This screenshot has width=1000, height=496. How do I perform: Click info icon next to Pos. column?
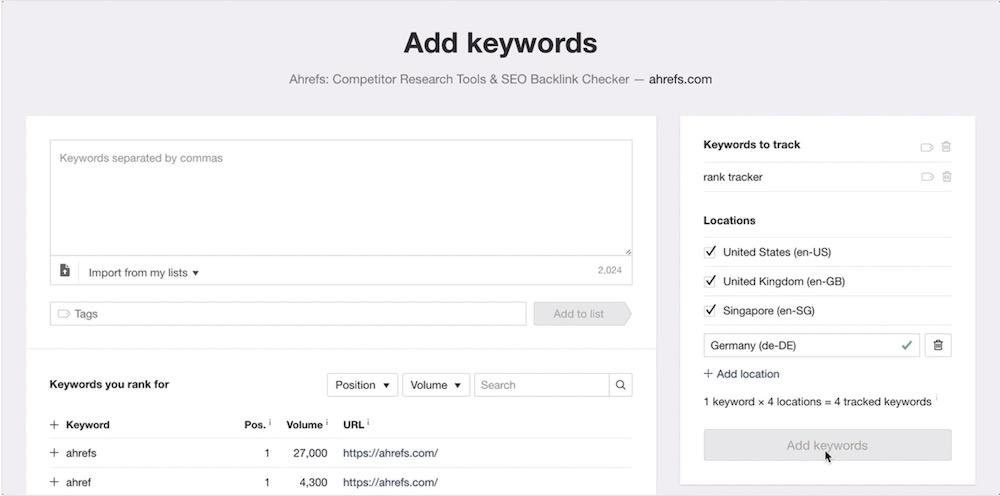click(270, 422)
